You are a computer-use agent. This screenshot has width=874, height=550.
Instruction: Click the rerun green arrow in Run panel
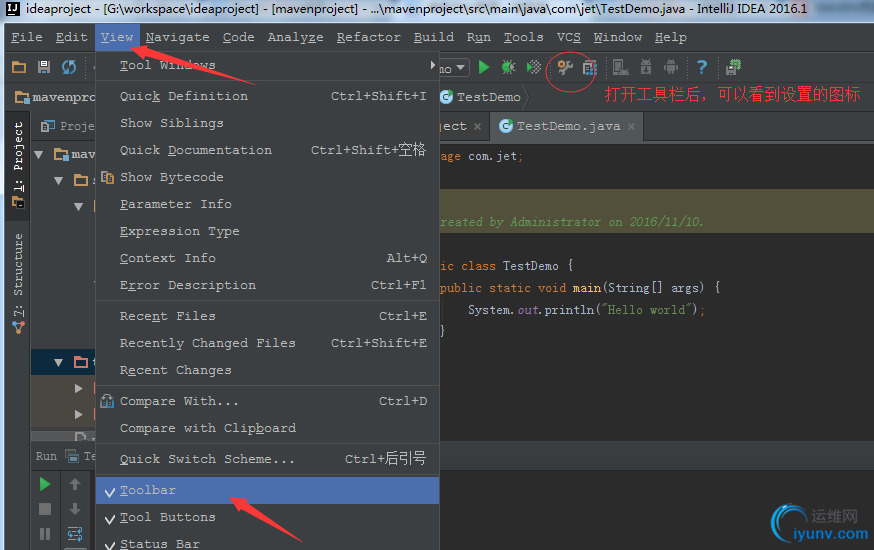45,484
